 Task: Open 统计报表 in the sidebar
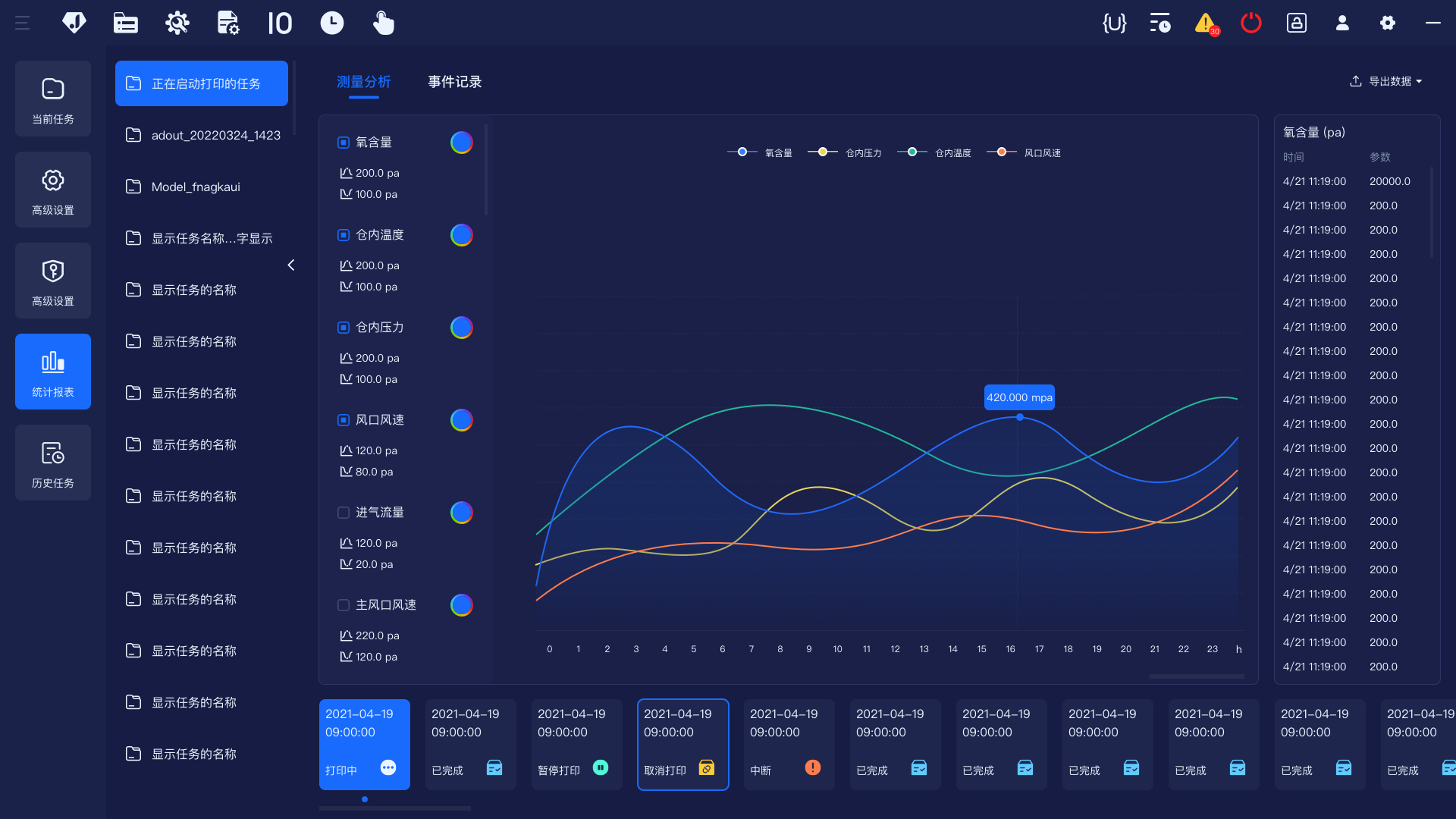click(x=53, y=372)
